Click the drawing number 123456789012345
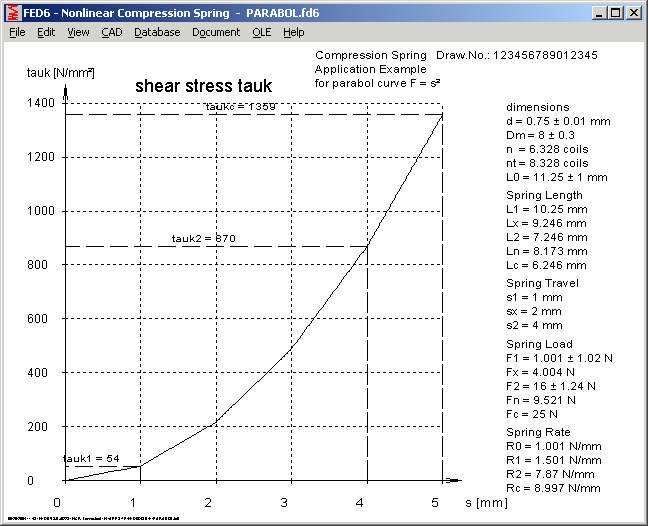The width and height of the screenshot is (648, 526). coord(545,55)
